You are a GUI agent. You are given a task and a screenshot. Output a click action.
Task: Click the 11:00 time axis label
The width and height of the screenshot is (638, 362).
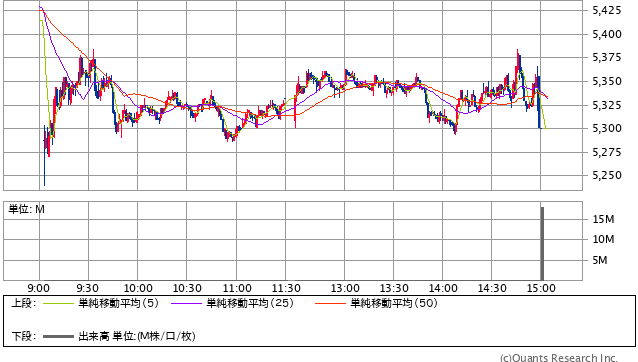tap(237, 288)
